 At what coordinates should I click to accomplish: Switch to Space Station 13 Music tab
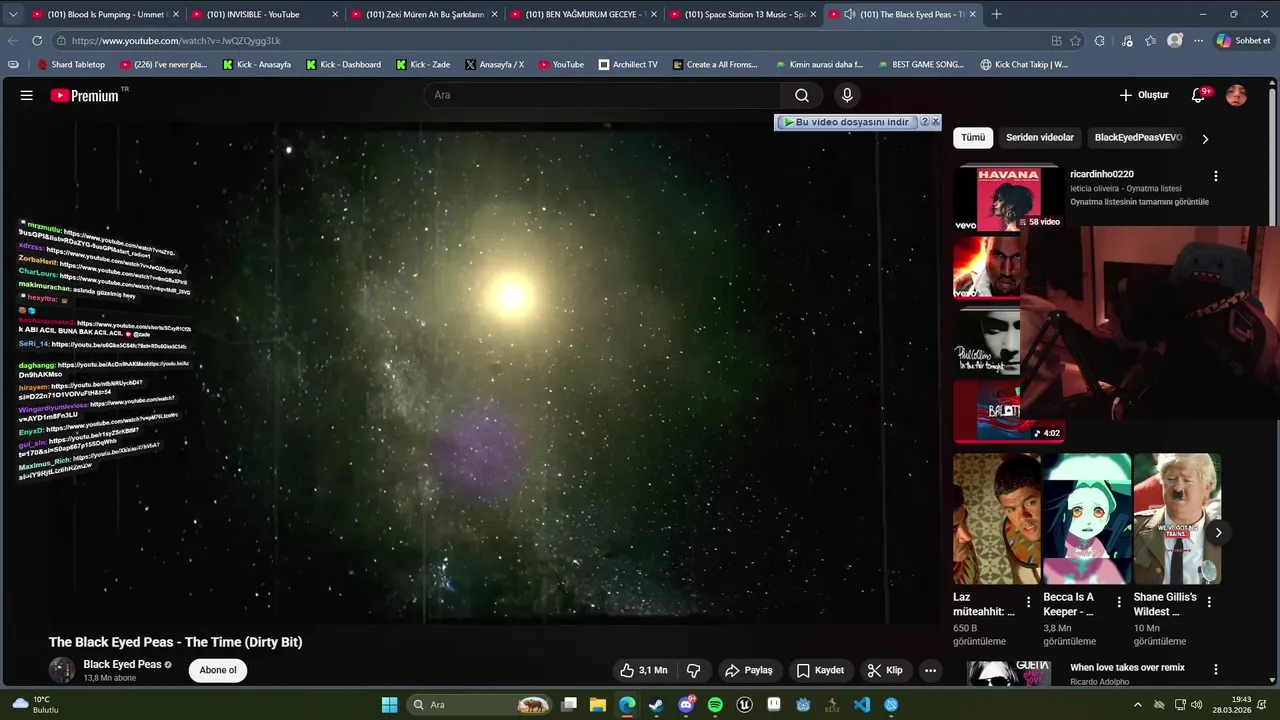tap(742, 14)
